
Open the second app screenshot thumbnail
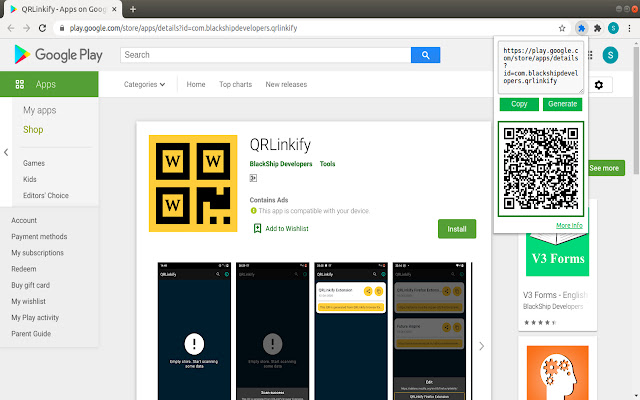tap(273, 331)
